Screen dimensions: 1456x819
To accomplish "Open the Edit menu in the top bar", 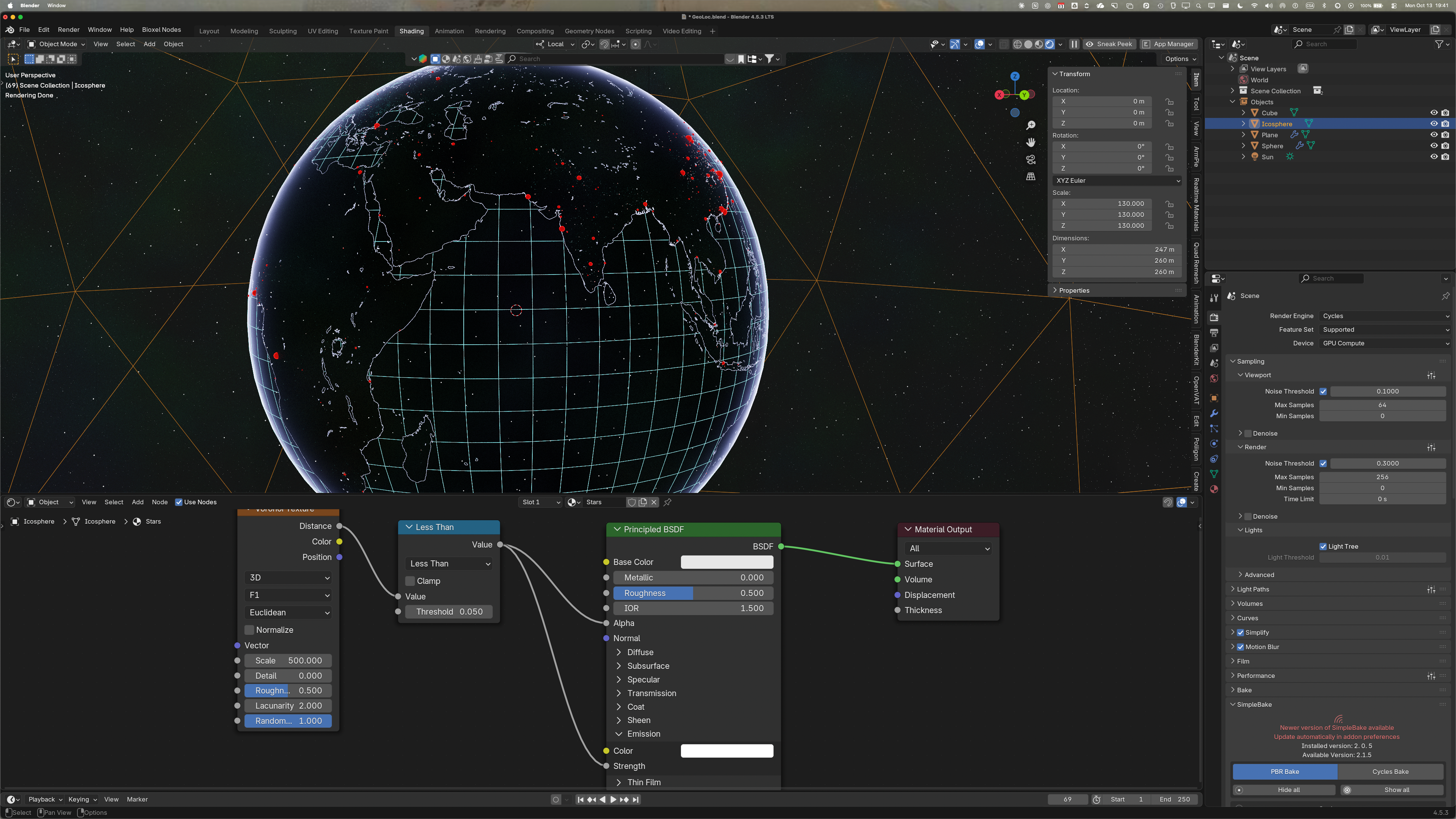I will [x=44, y=30].
